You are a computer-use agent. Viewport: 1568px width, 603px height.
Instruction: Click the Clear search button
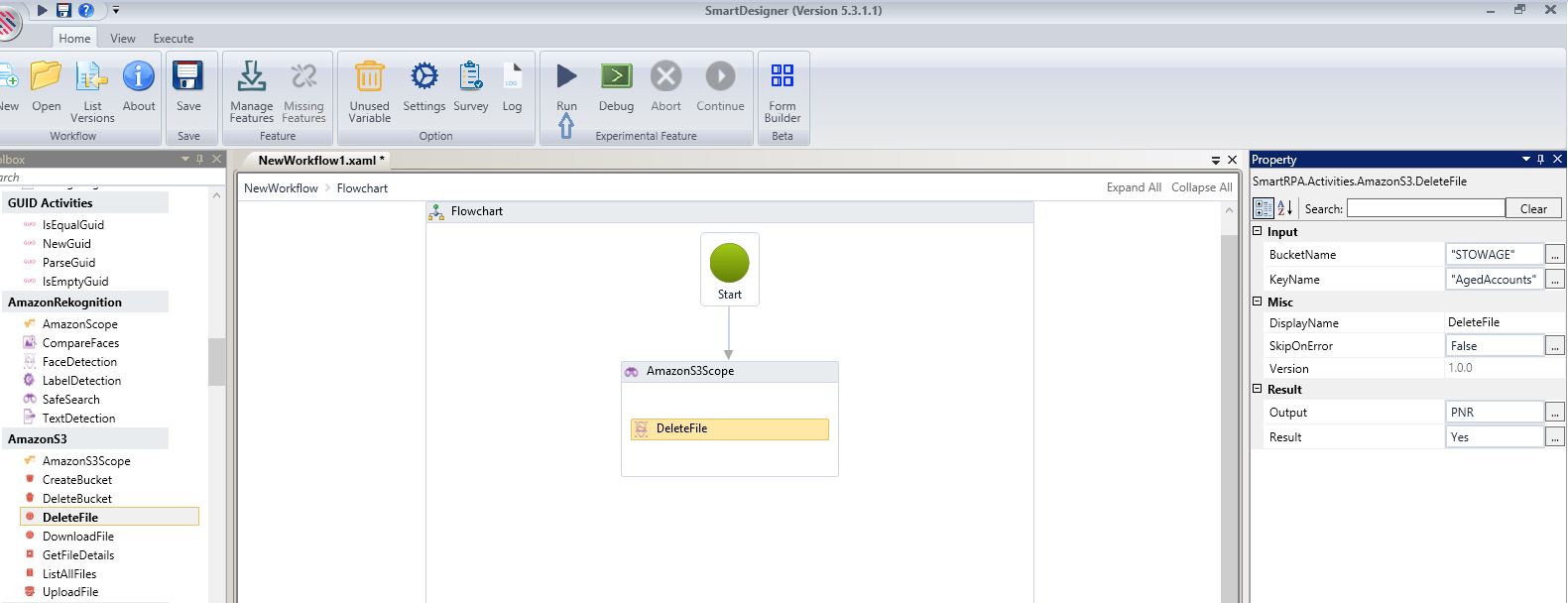point(1533,208)
